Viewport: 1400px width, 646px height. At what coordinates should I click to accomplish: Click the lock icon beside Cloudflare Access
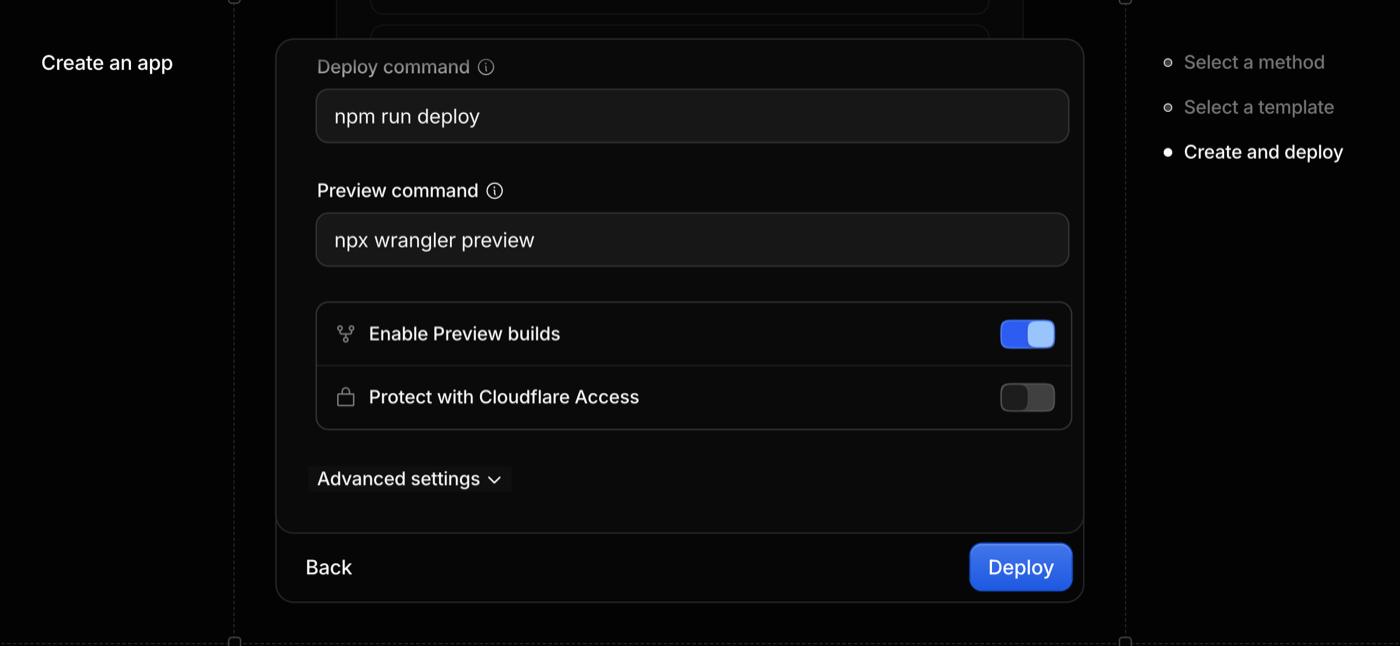(345, 397)
